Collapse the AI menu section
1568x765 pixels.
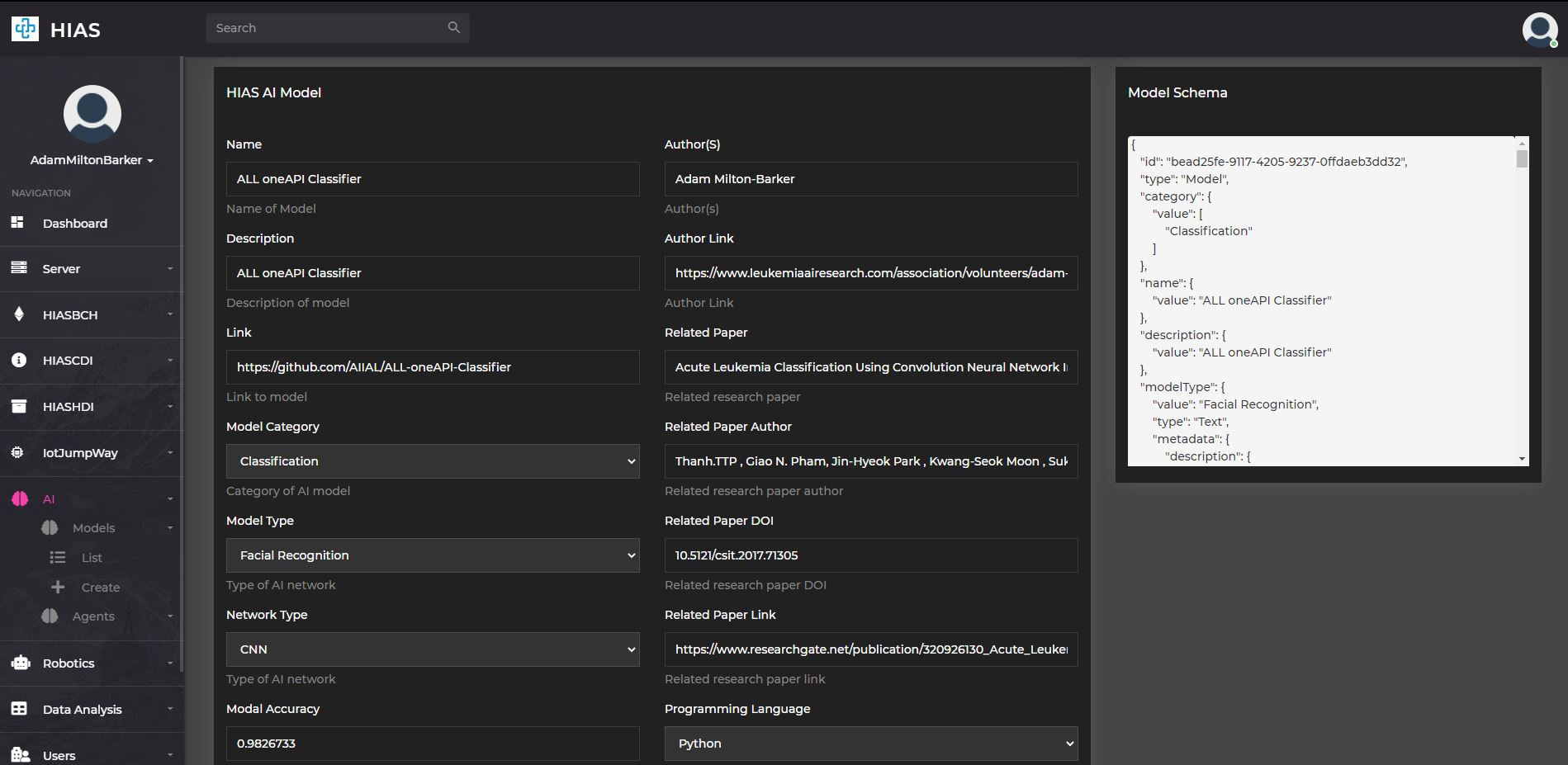pyautogui.click(x=170, y=499)
